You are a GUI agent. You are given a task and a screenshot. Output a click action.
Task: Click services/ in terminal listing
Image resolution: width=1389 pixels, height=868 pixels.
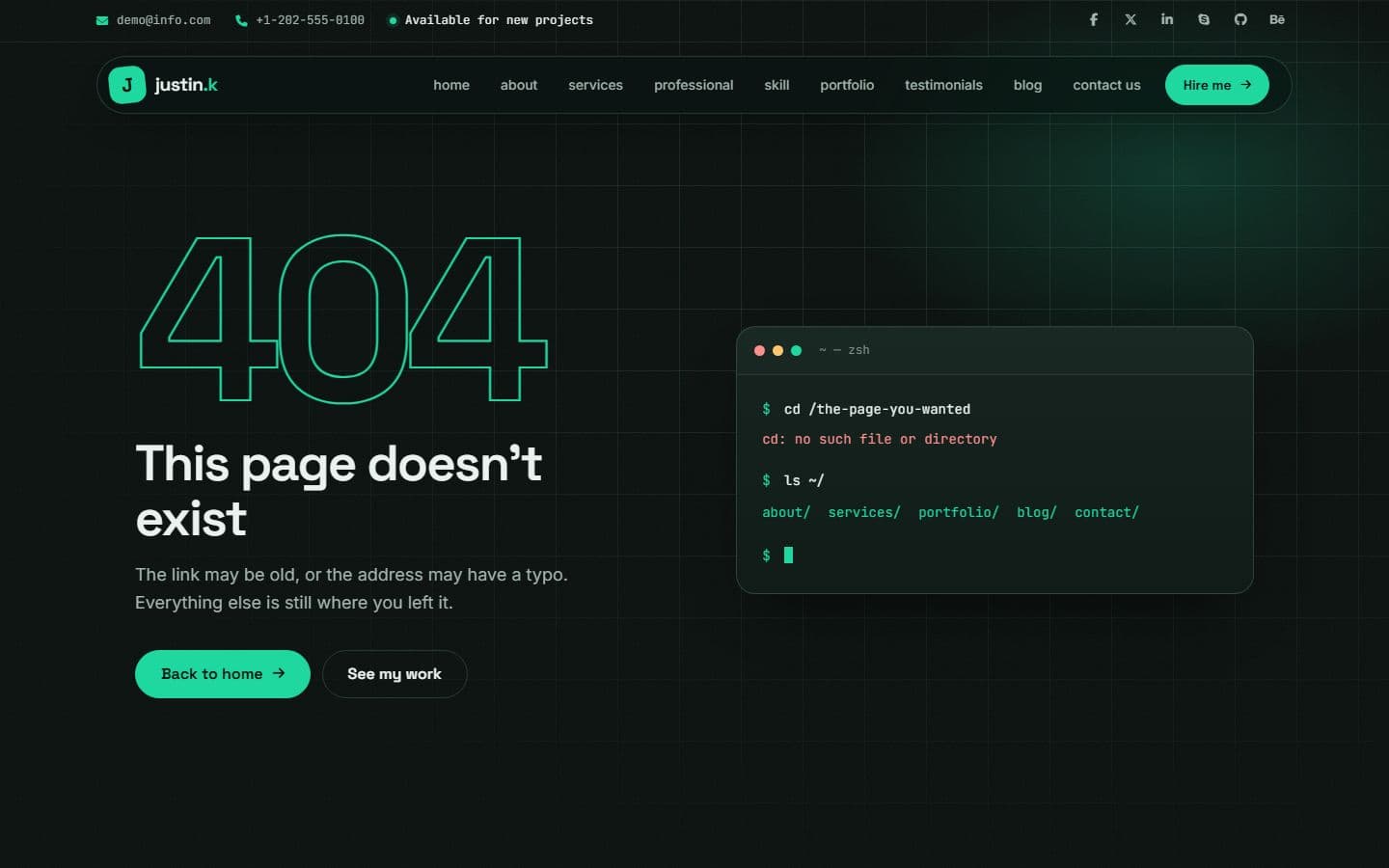tap(864, 512)
